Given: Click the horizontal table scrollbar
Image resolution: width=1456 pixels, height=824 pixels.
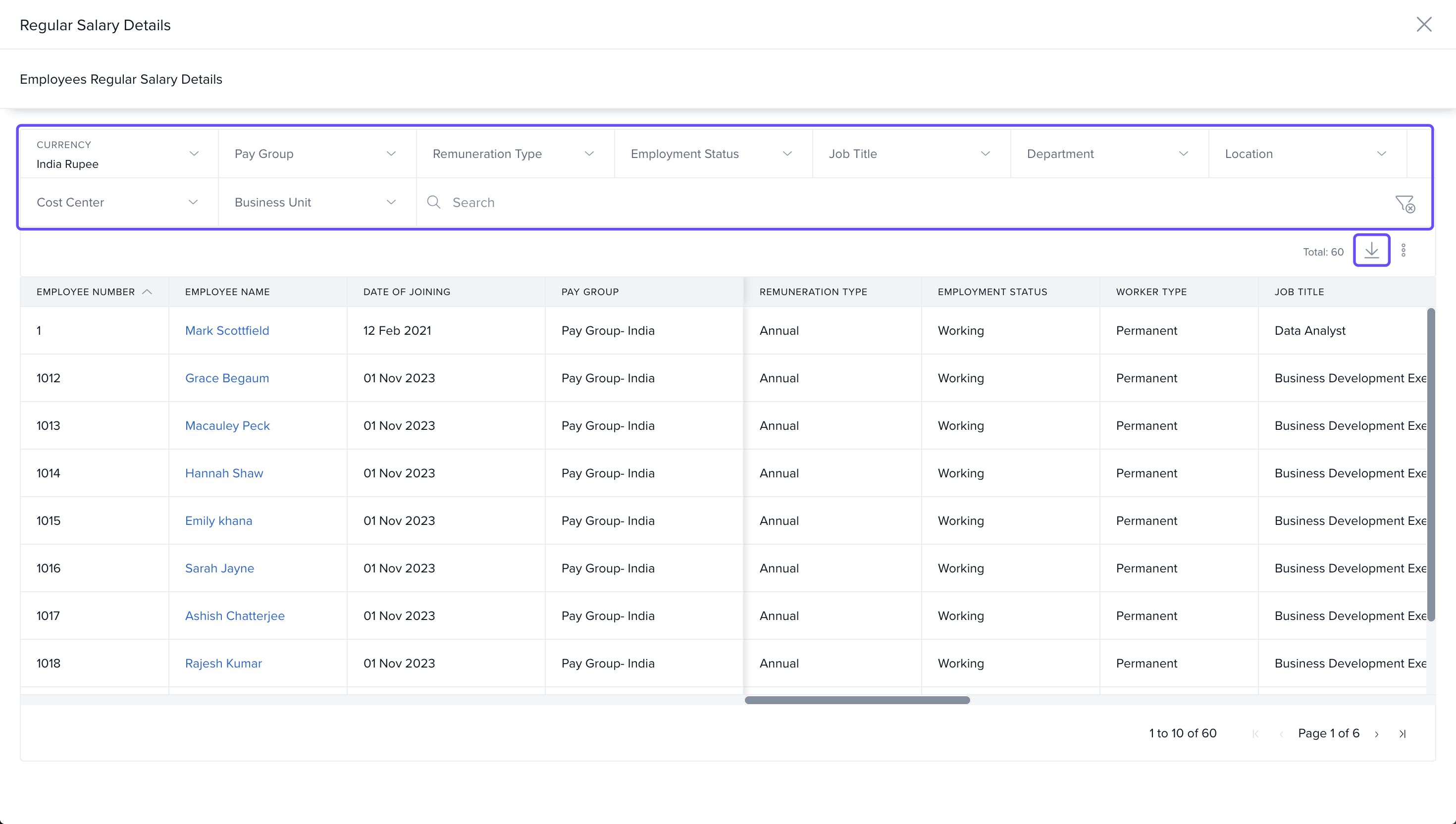Looking at the screenshot, I should (857, 700).
